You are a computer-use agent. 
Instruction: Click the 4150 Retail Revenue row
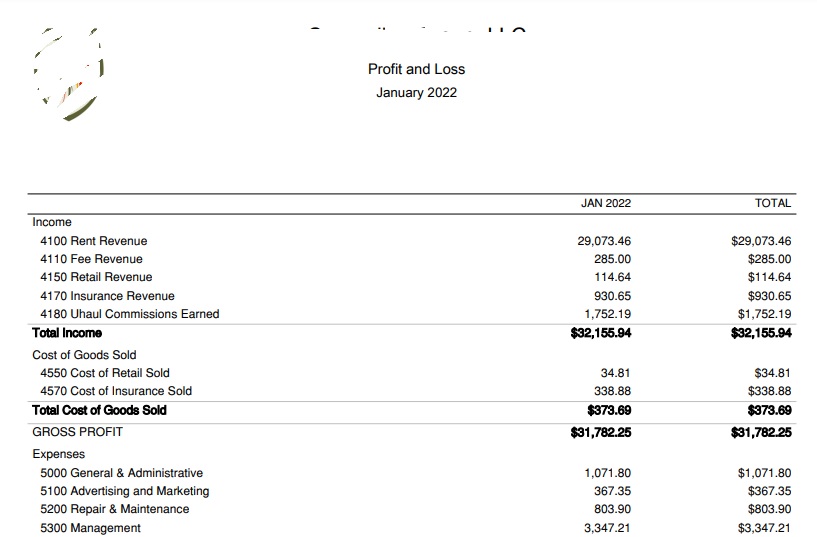coord(96,277)
